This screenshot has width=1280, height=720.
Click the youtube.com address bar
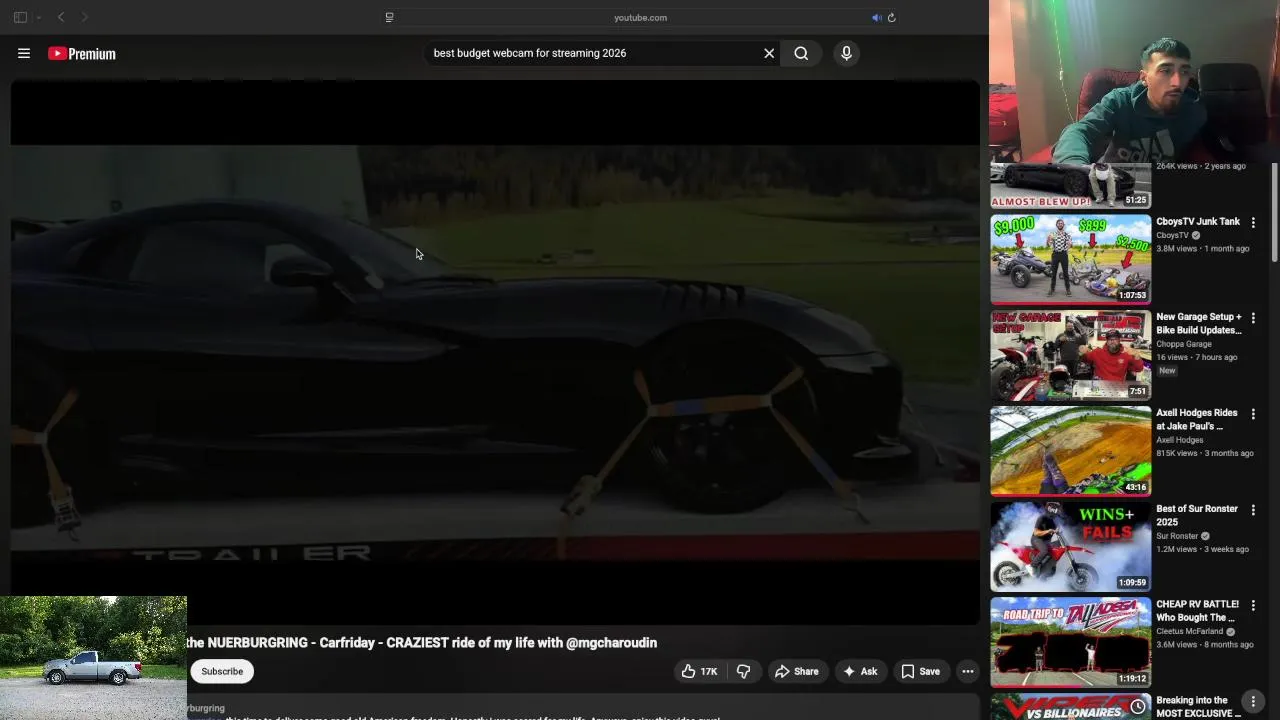(640, 17)
